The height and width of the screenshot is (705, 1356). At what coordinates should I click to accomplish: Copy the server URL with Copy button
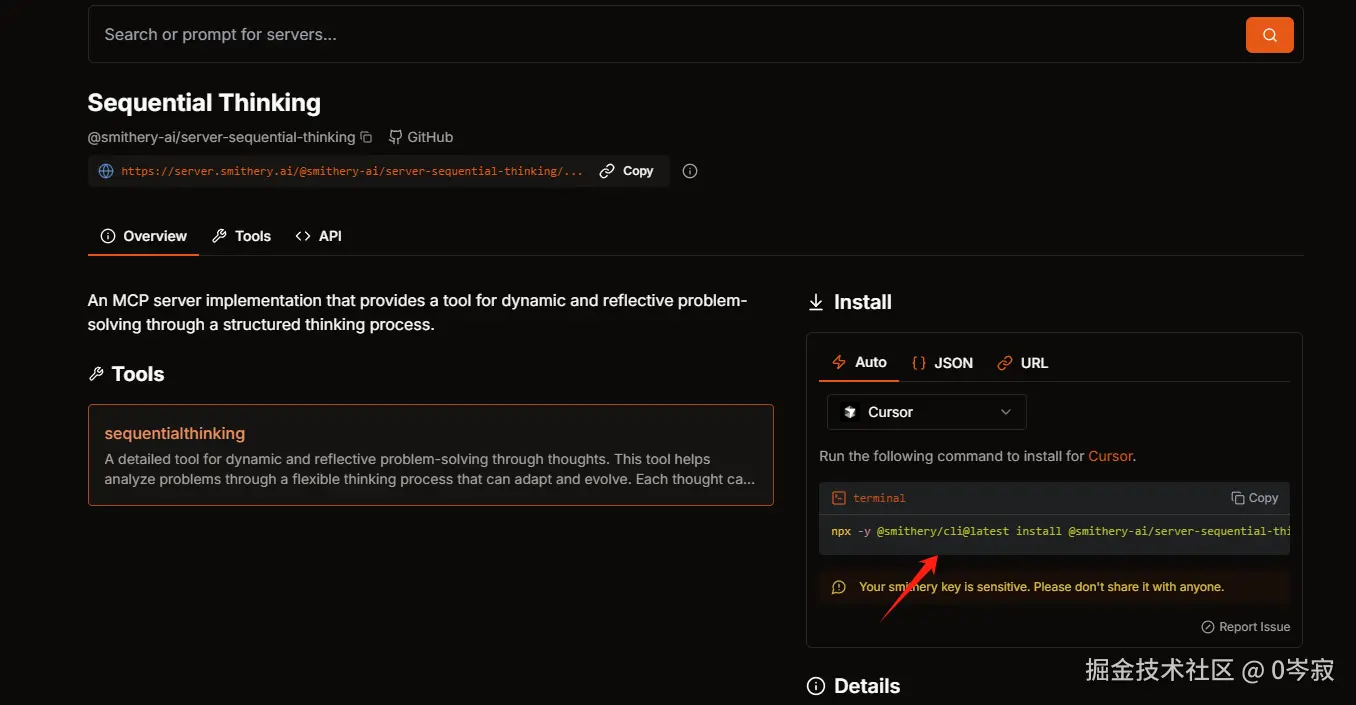point(627,171)
